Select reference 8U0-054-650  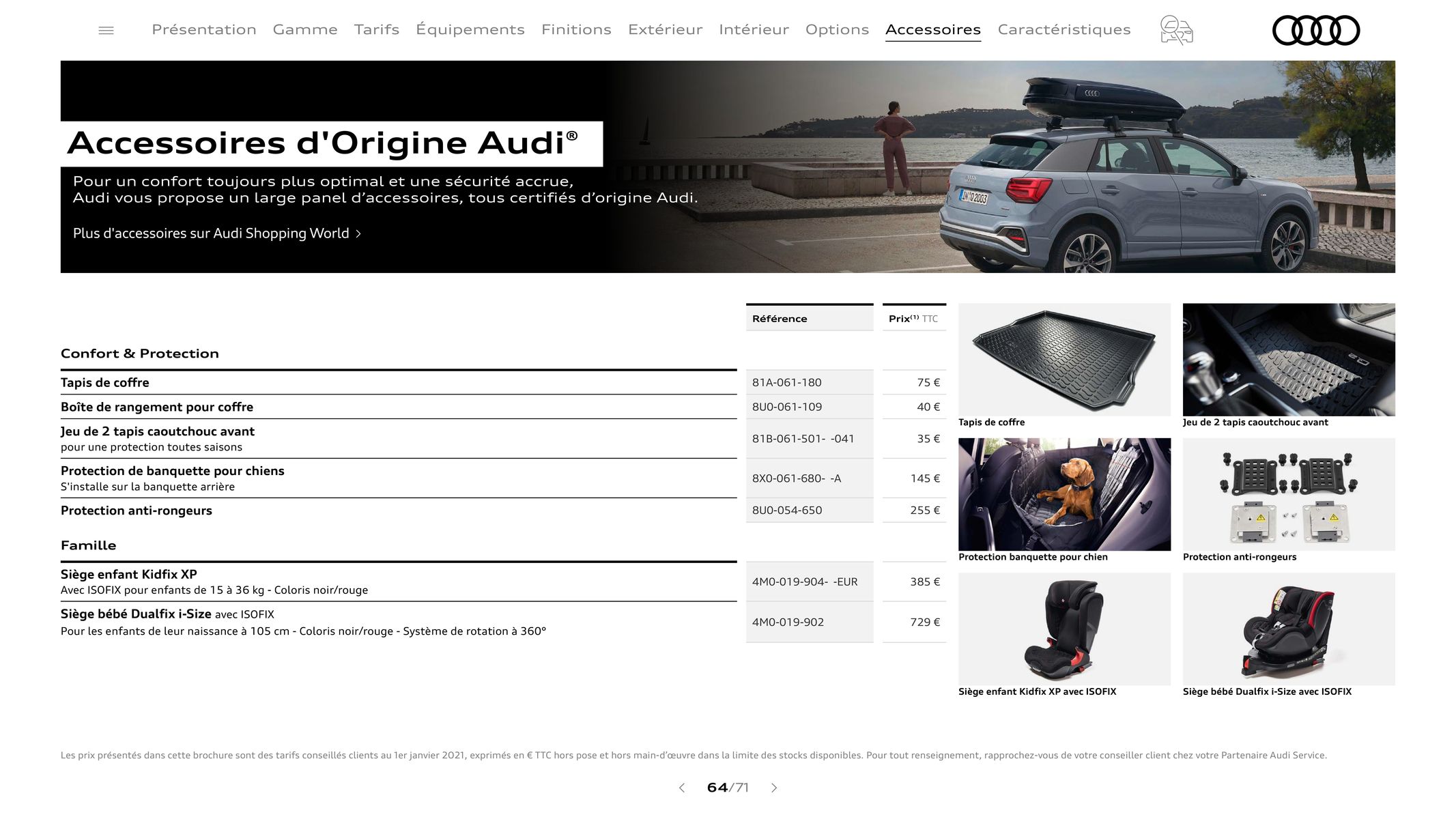[787, 511]
